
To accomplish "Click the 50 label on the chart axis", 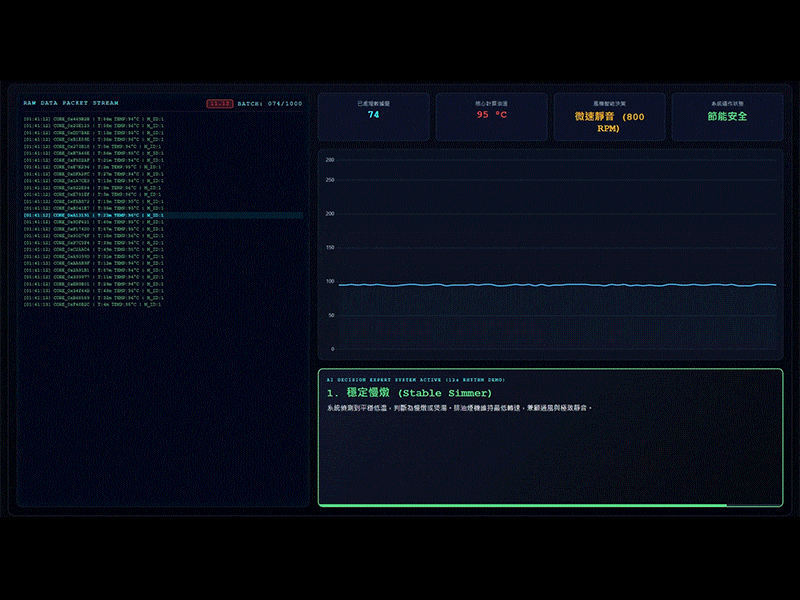I will pyautogui.click(x=332, y=315).
